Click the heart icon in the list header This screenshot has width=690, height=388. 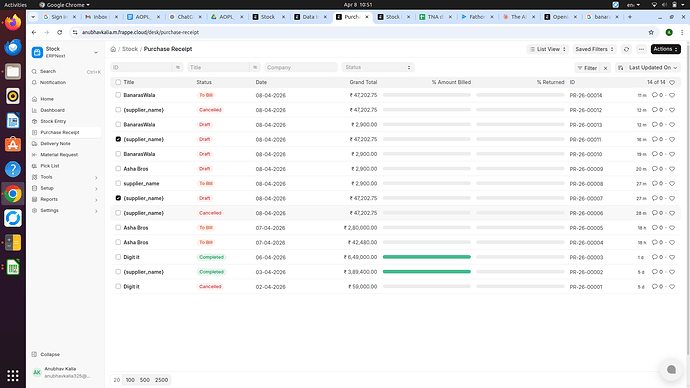point(672,82)
